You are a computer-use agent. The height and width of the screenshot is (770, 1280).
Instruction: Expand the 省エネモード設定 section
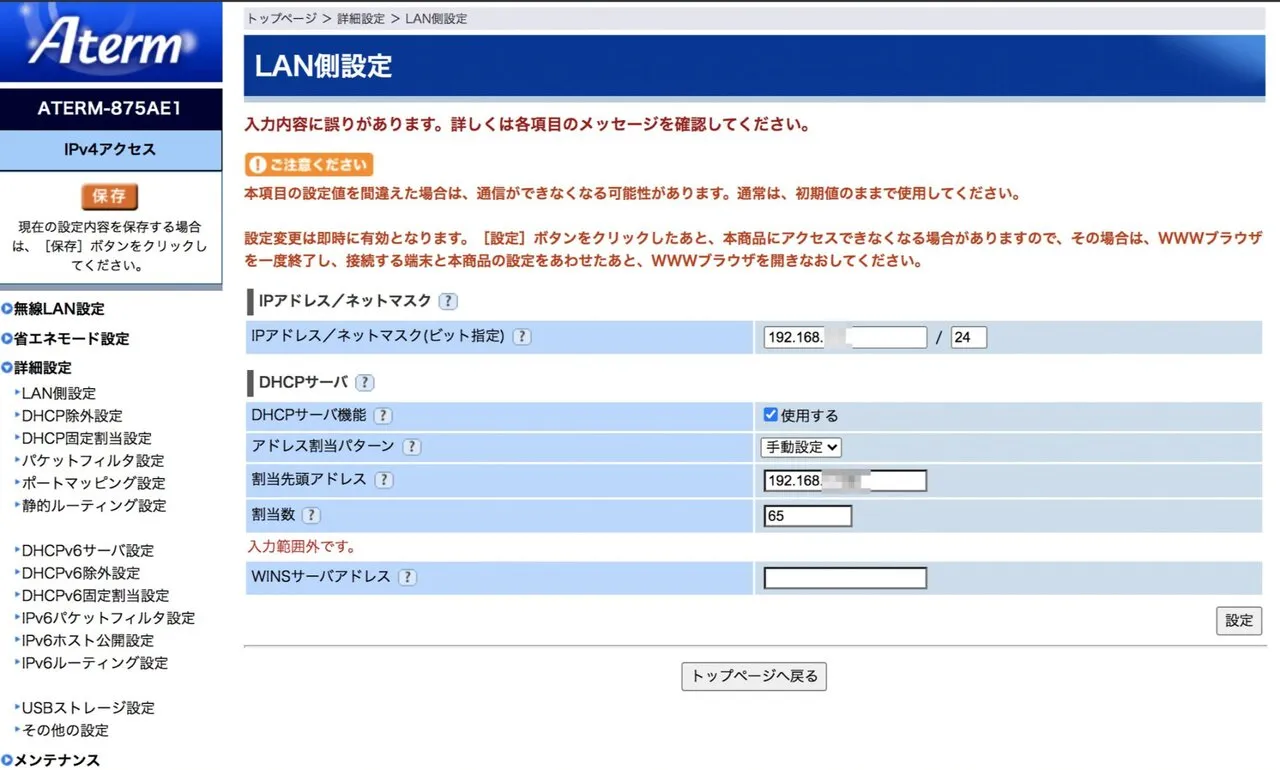(x=70, y=339)
